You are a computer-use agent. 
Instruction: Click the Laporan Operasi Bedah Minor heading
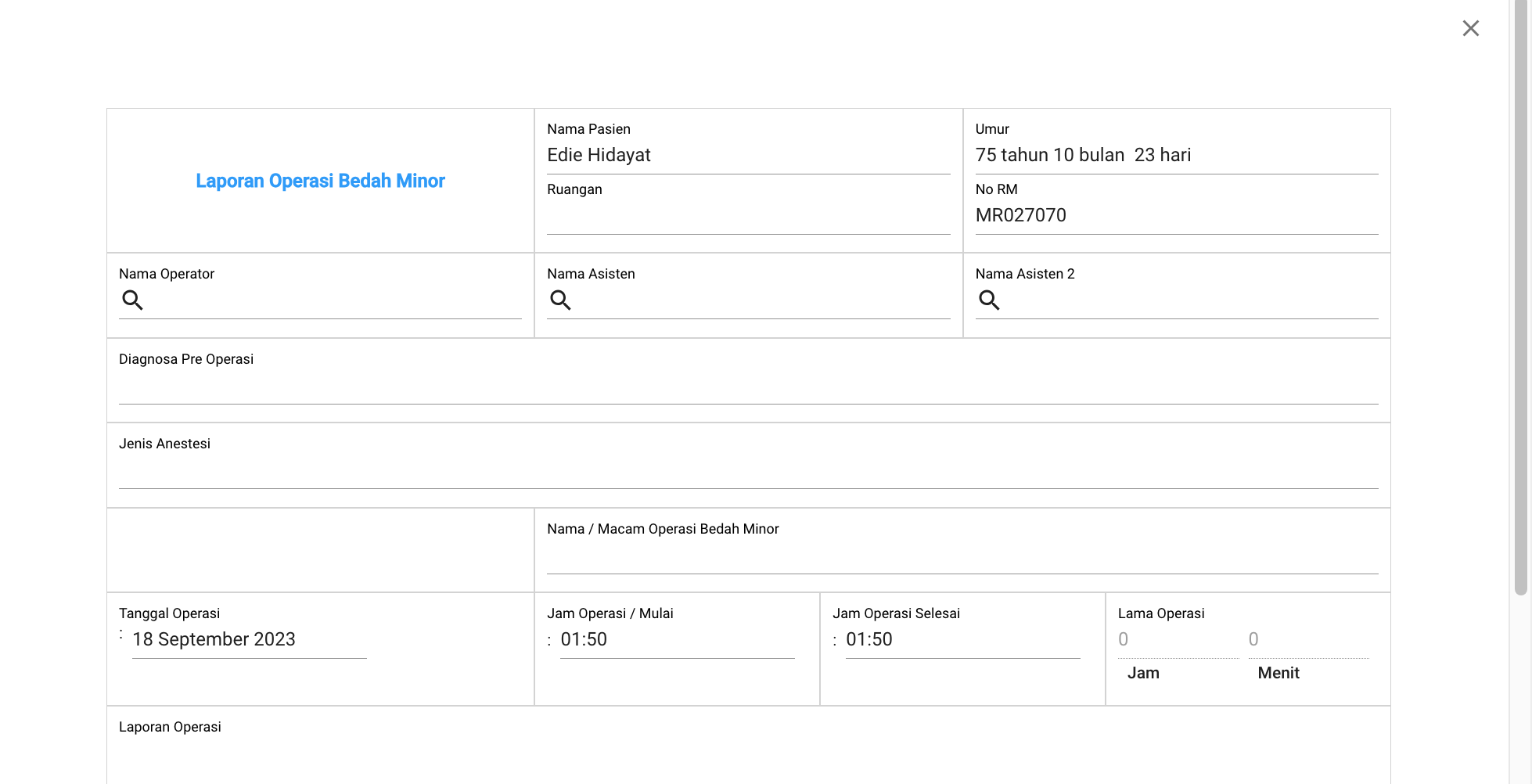pyautogui.click(x=320, y=181)
